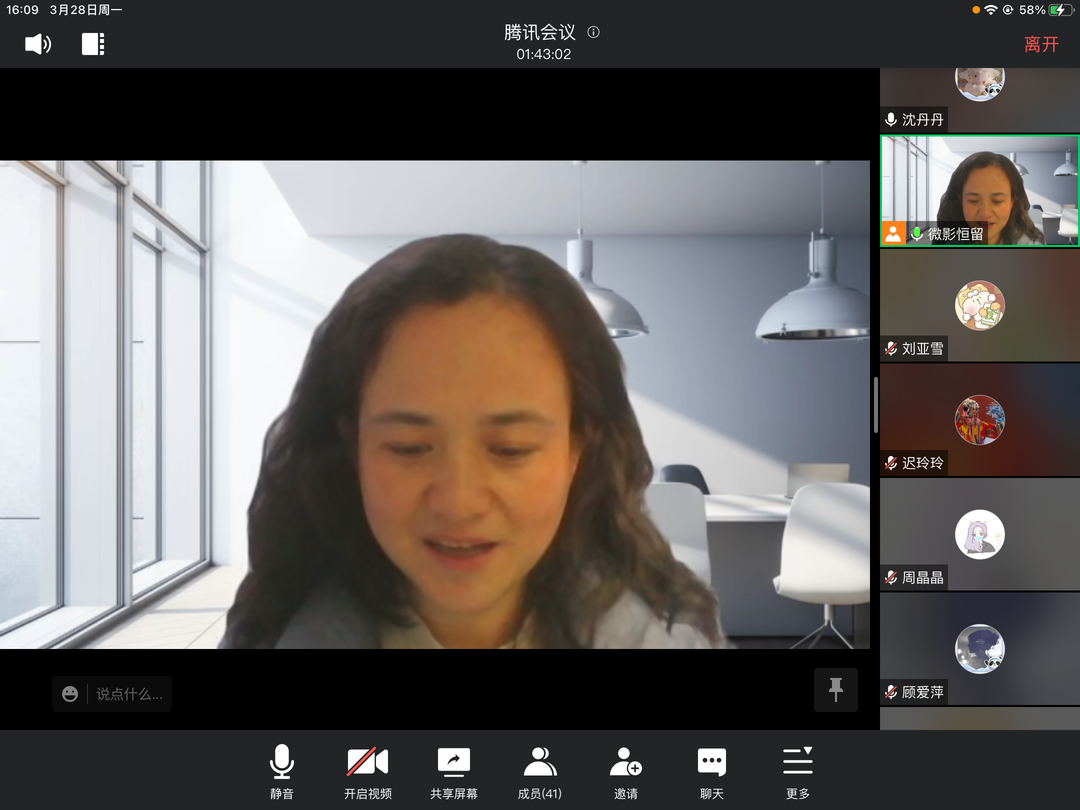
Task: Toggle the speaker audio output icon
Action: click(x=38, y=44)
